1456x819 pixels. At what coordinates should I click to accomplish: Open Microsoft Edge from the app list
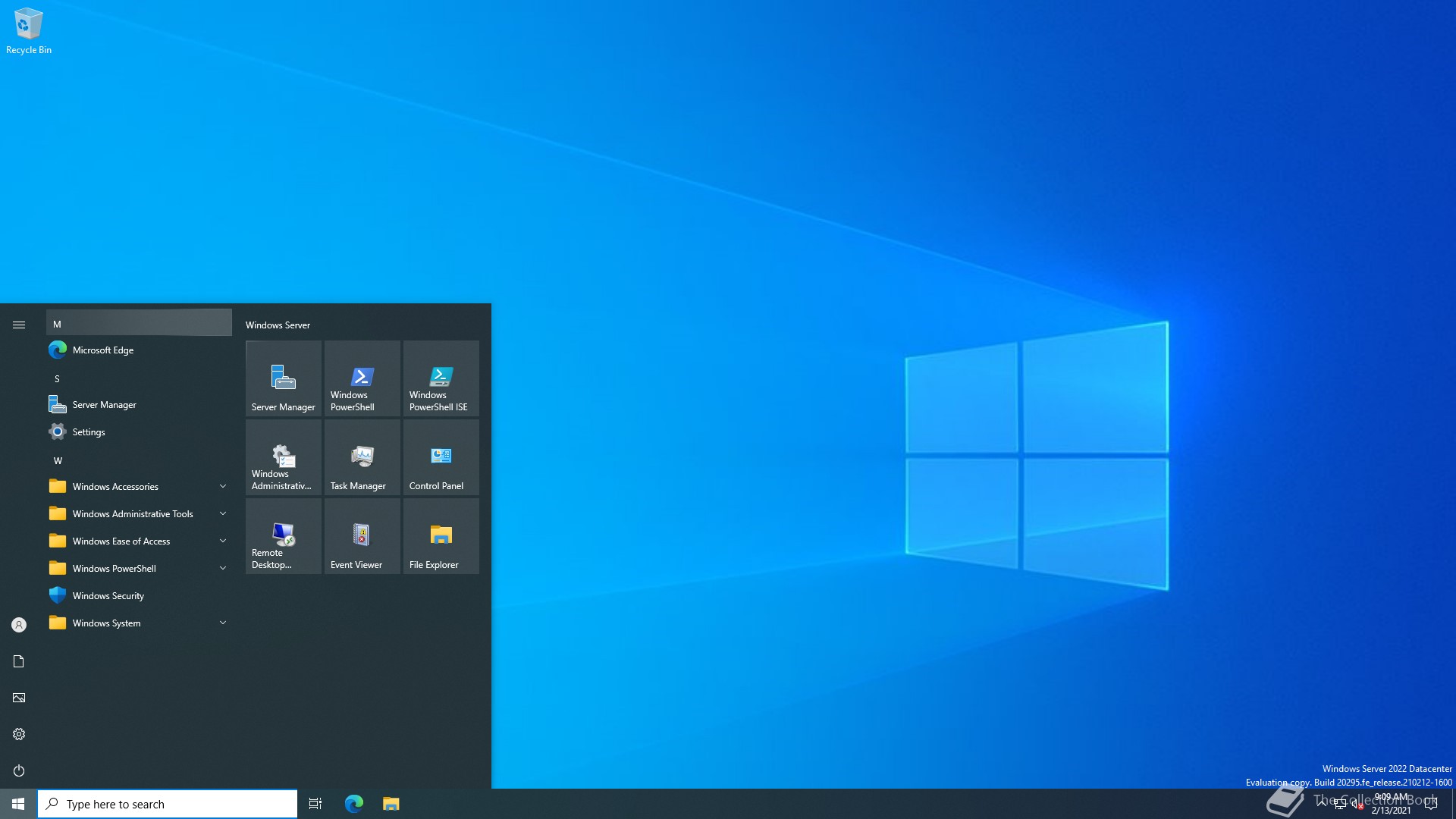pyautogui.click(x=102, y=350)
